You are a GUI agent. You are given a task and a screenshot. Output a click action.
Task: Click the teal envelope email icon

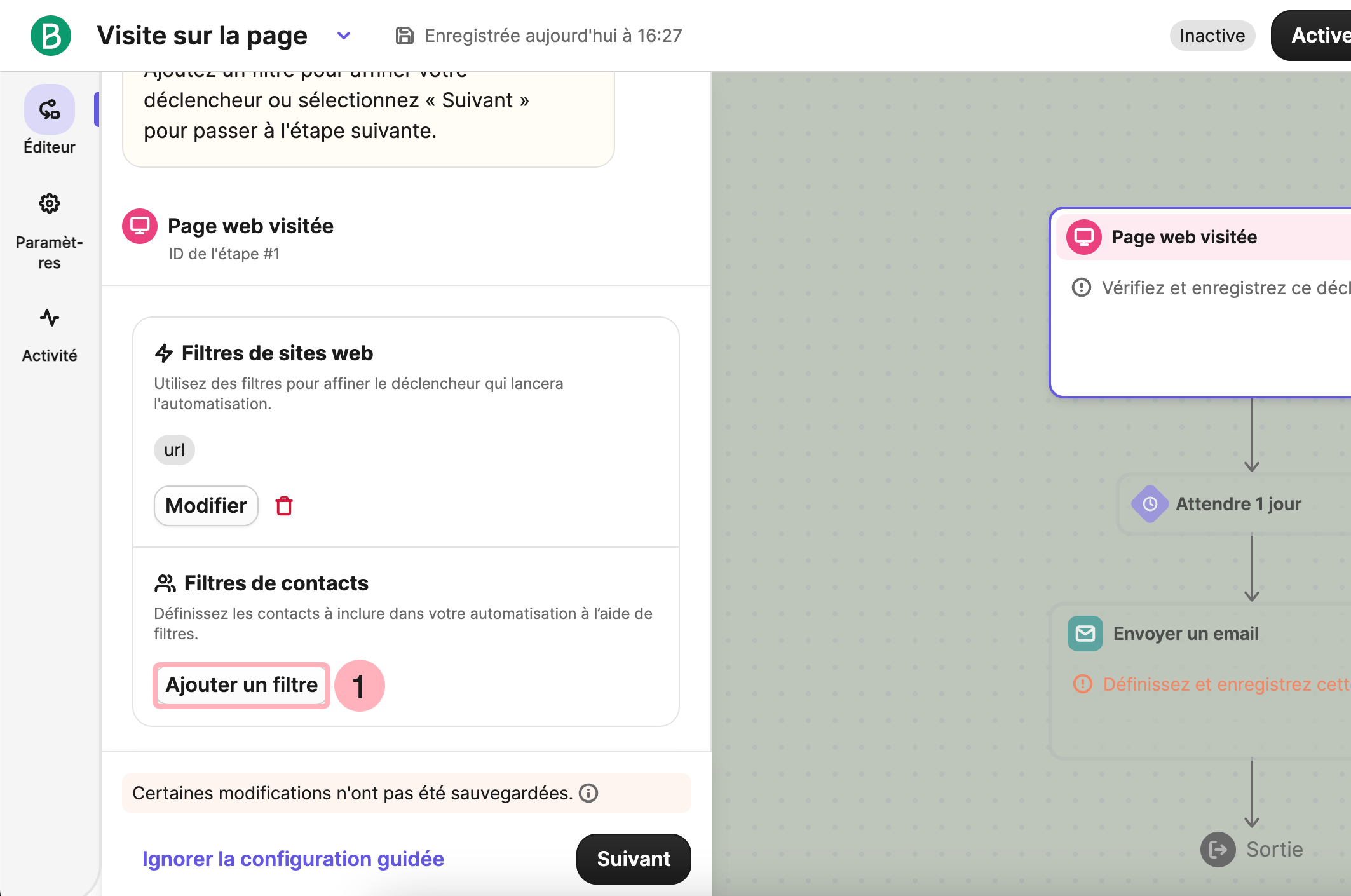tap(1085, 634)
